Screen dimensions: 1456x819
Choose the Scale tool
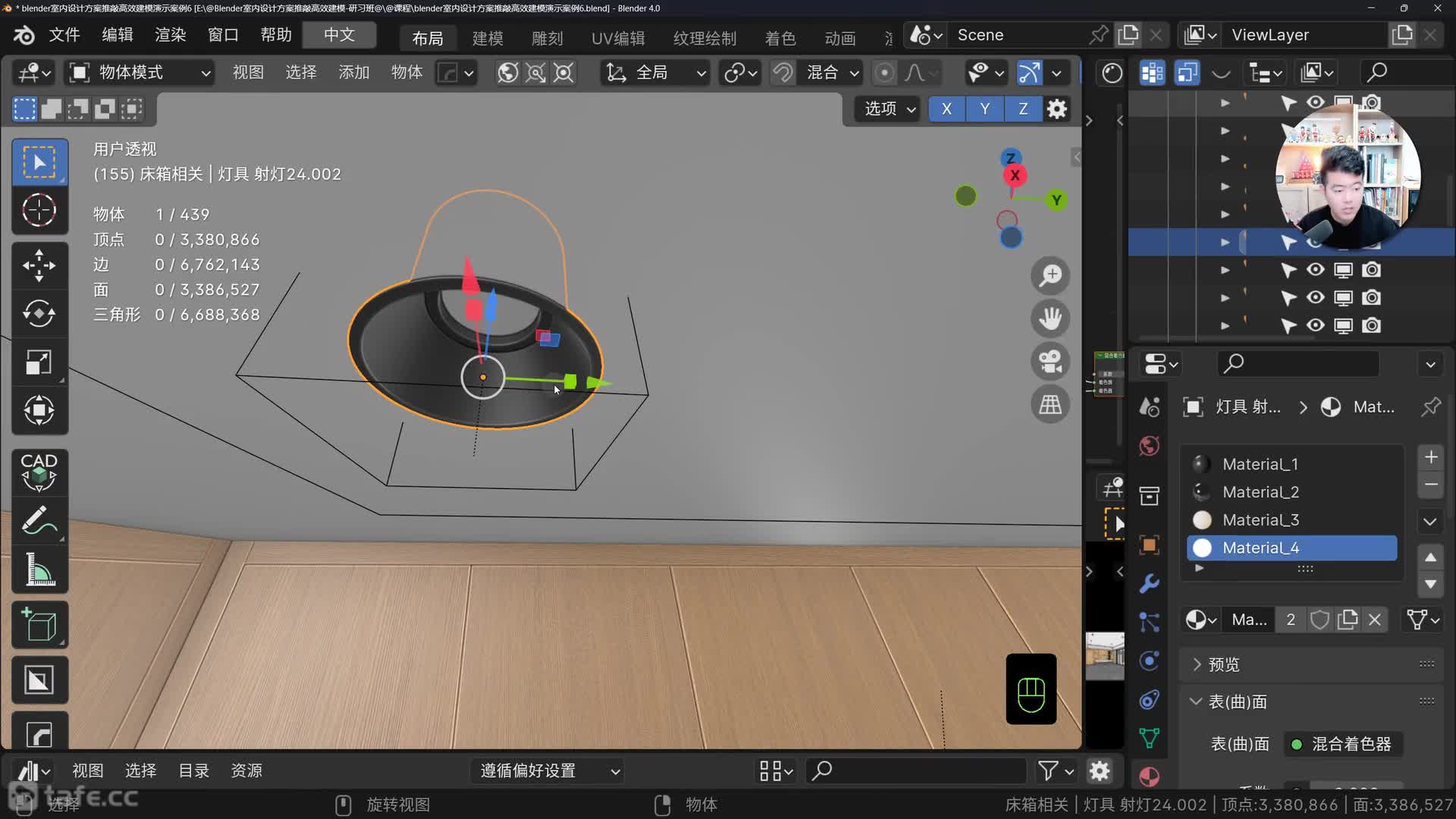tap(39, 362)
